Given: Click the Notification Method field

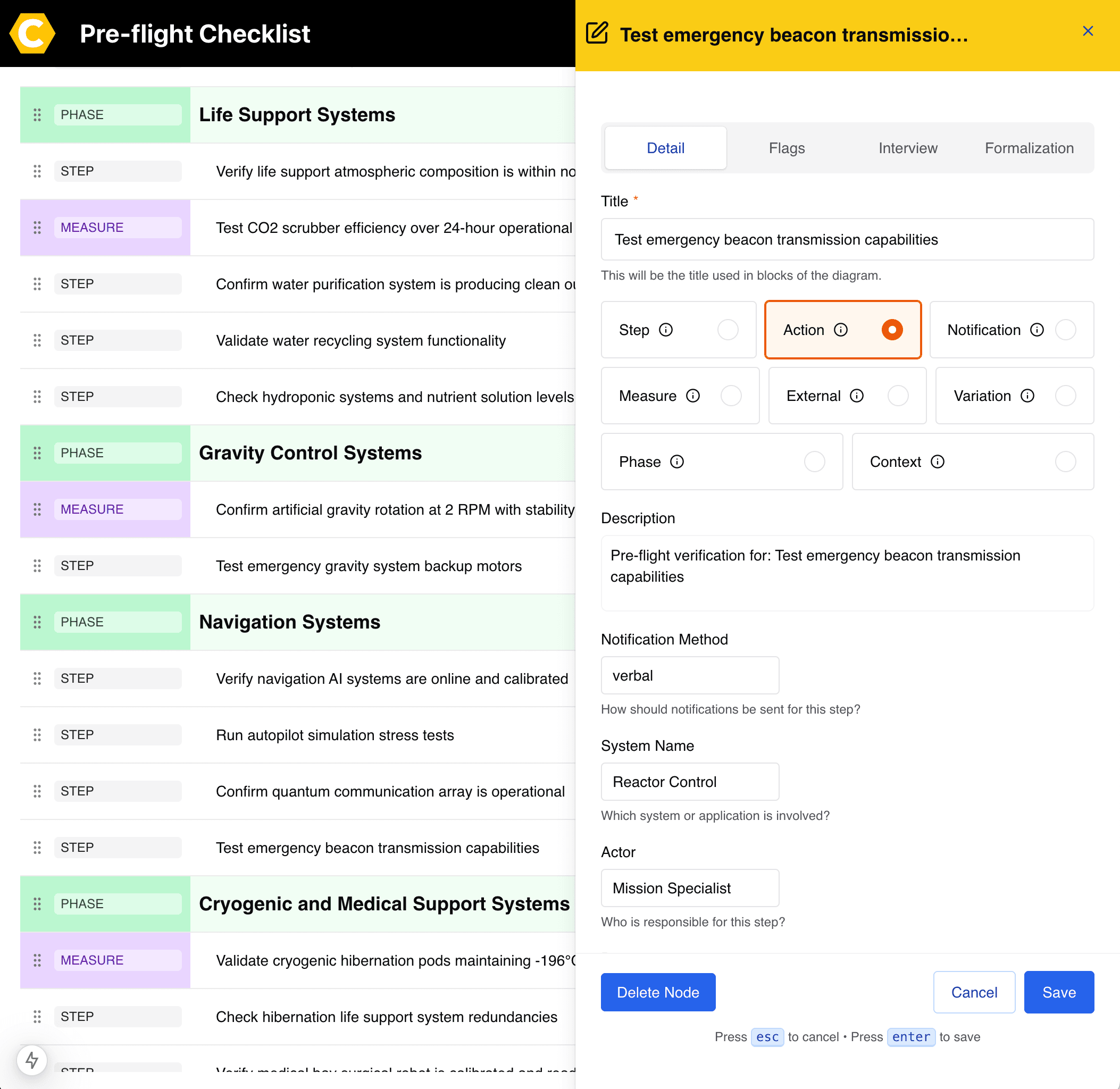Looking at the screenshot, I should tap(689, 675).
